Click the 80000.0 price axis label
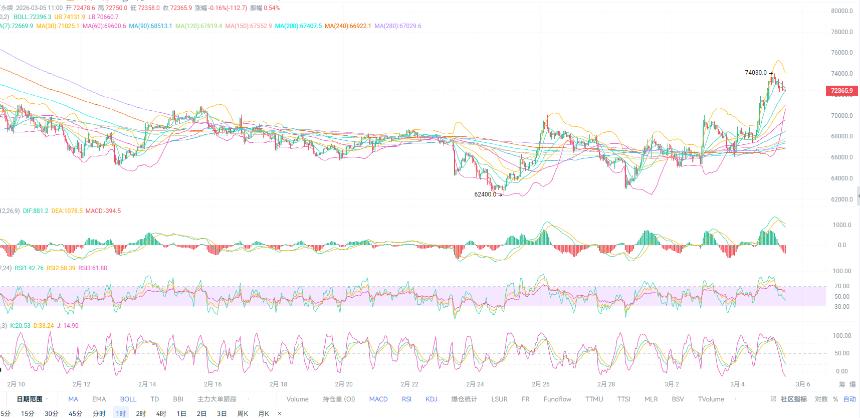860x418 pixels. [841, 10]
